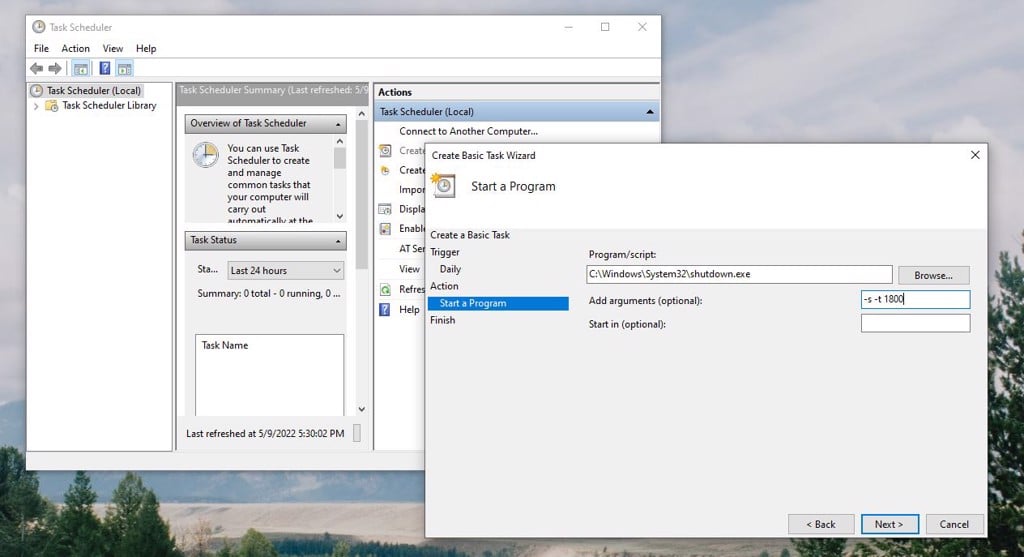The width and height of the screenshot is (1024, 557).
Task: Click the blue Help toolbar icon
Action: [x=104, y=68]
